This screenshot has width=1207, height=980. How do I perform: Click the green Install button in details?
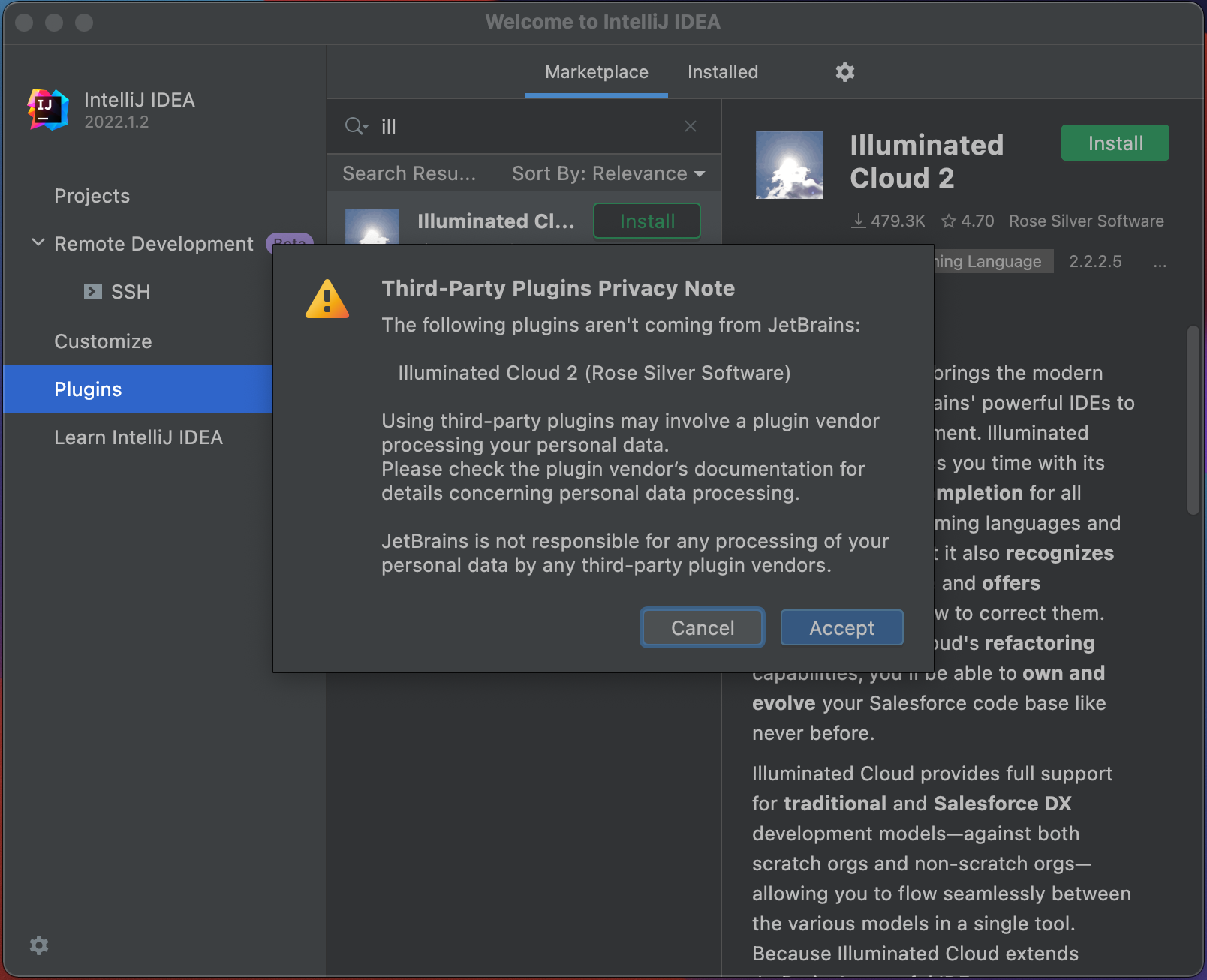pos(1115,143)
